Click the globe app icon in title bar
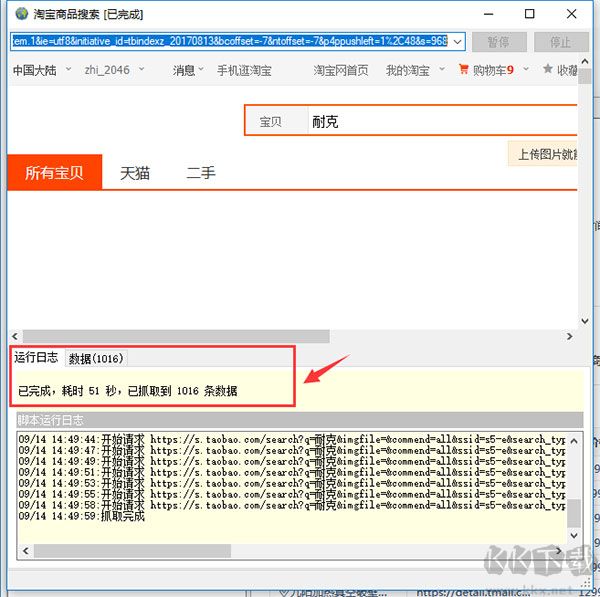The width and height of the screenshot is (600, 597). [21, 14]
